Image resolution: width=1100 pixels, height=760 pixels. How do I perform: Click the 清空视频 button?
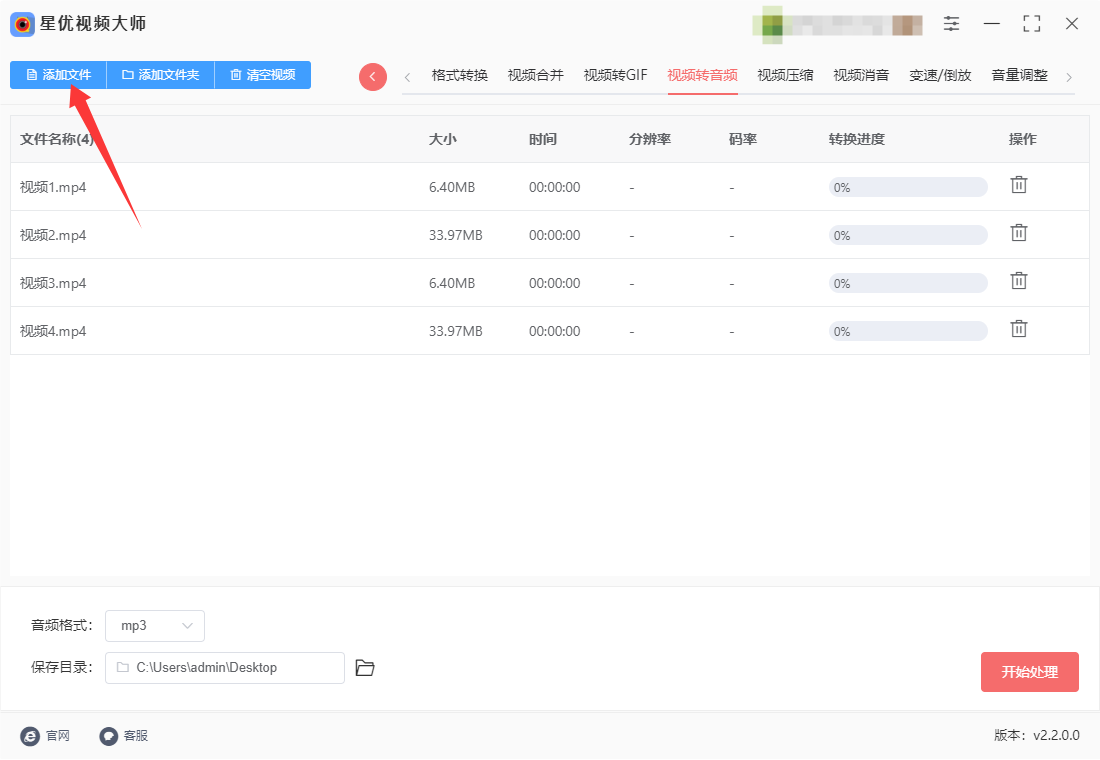click(263, 75)
